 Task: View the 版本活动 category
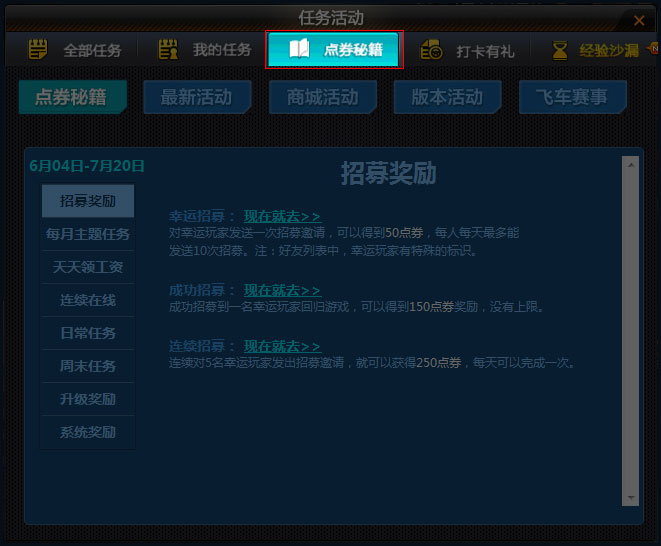pos(448,97)
